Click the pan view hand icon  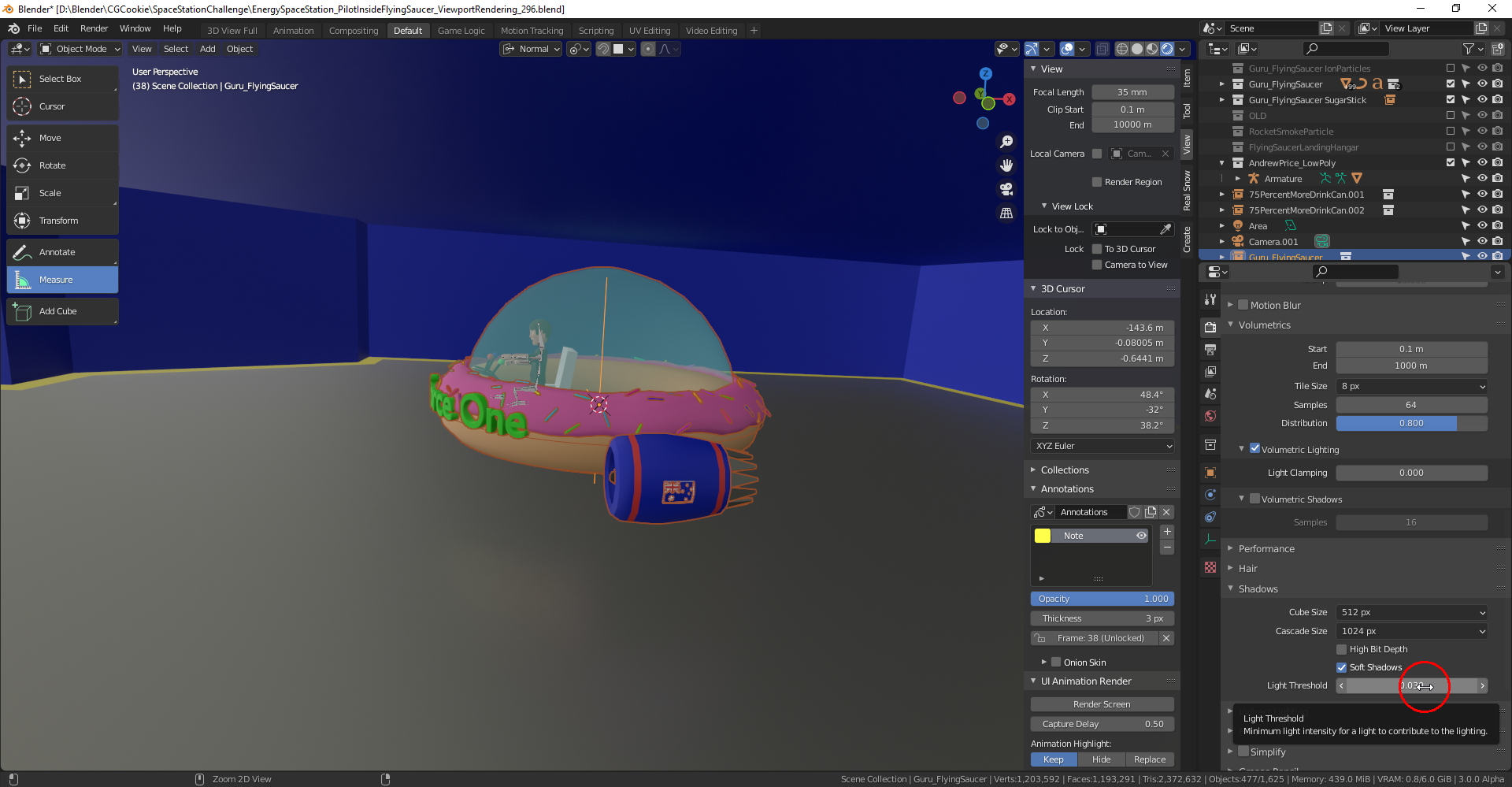coord(1006,165)
